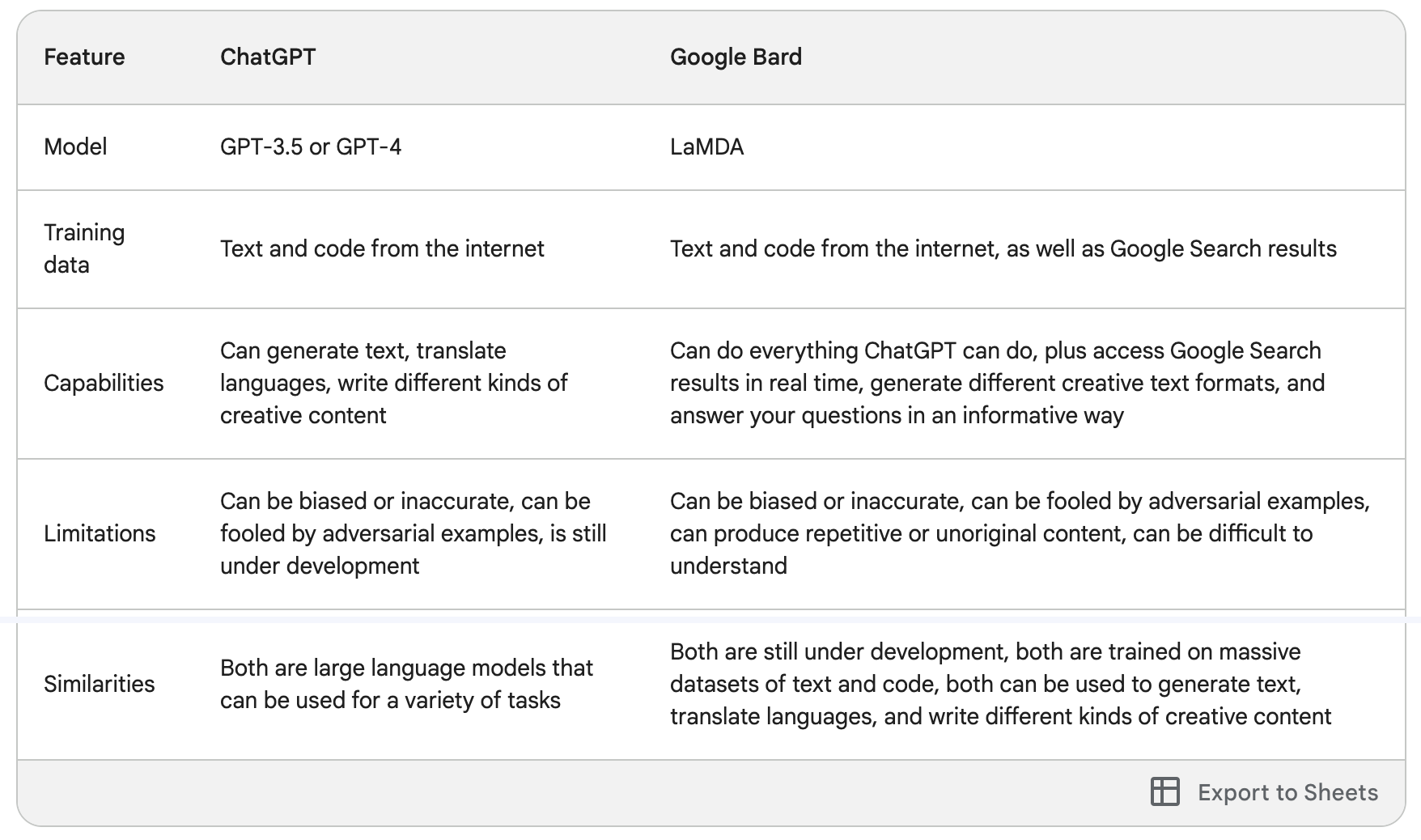Click the Model row label
This screenshot has height=840, width=1421.
tap(75, 146)
